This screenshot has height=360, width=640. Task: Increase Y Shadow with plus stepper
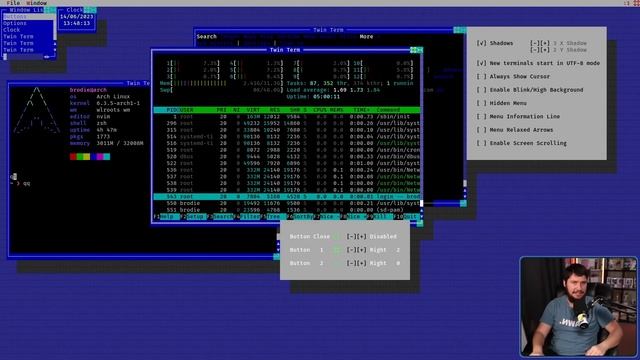click(545, 50)
